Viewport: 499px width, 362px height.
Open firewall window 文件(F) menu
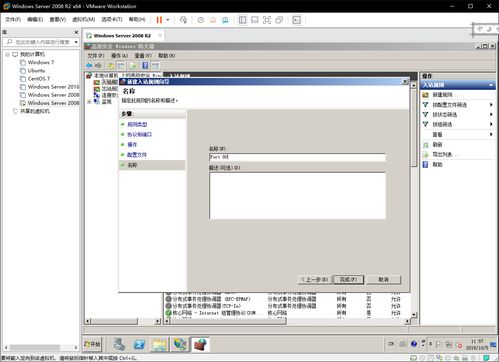coord(96,56)
